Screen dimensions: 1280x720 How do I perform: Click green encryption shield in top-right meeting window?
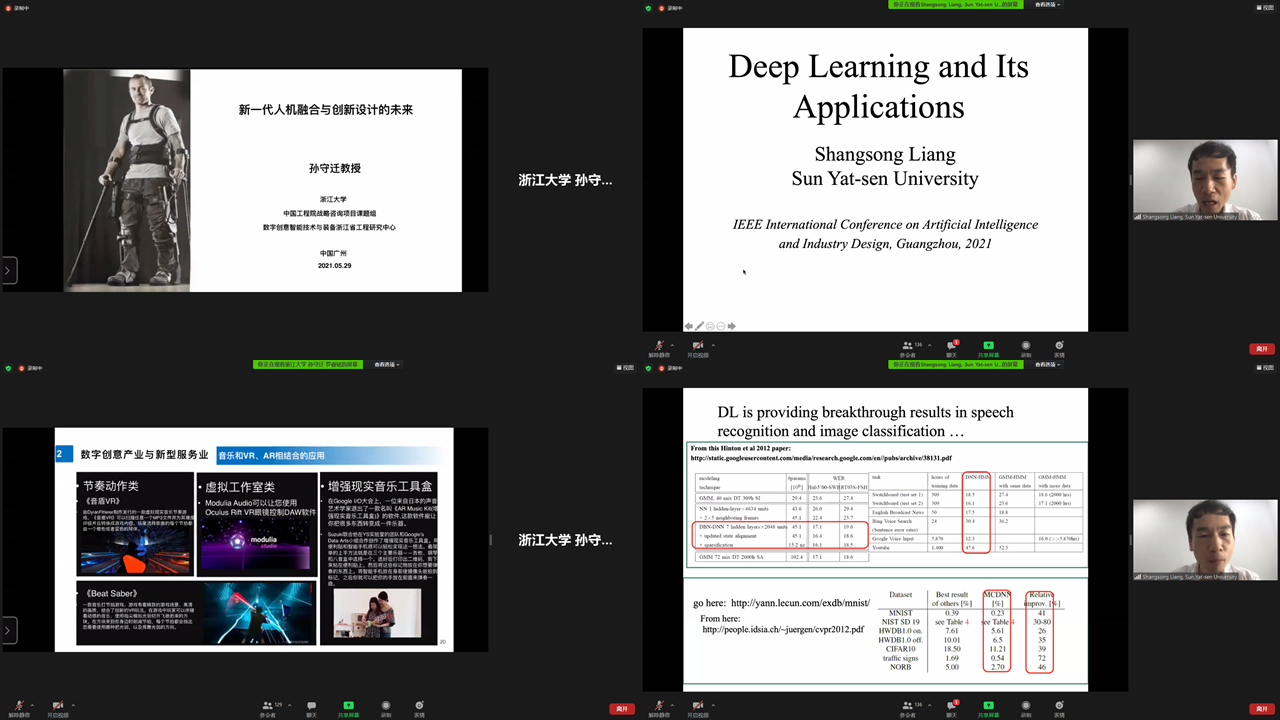click(x=648, y=7)
